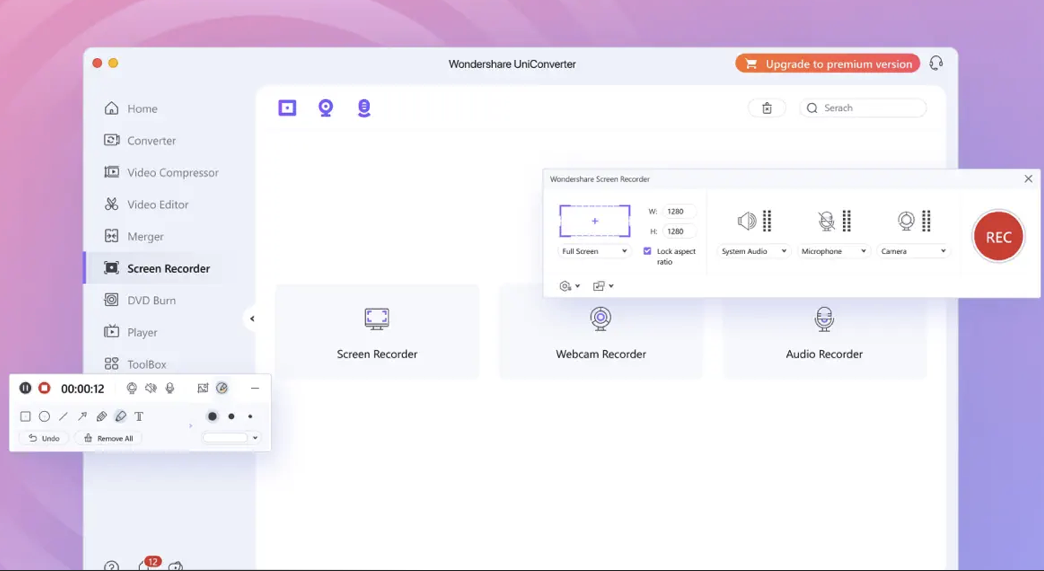Open the Microphone dropdown
Screen dimensions: 1044x571
pyautogui.click(x=834, y=251)
